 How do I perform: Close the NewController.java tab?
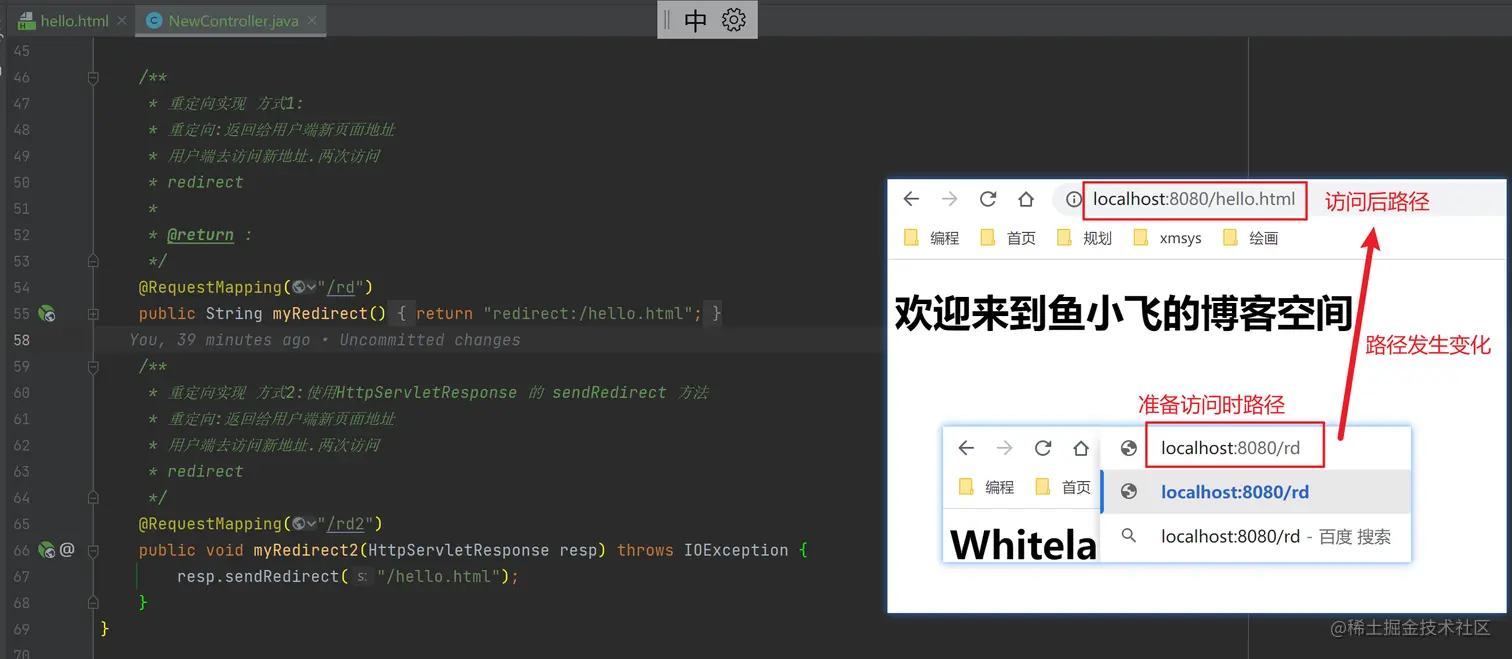[x=311, y=21]
